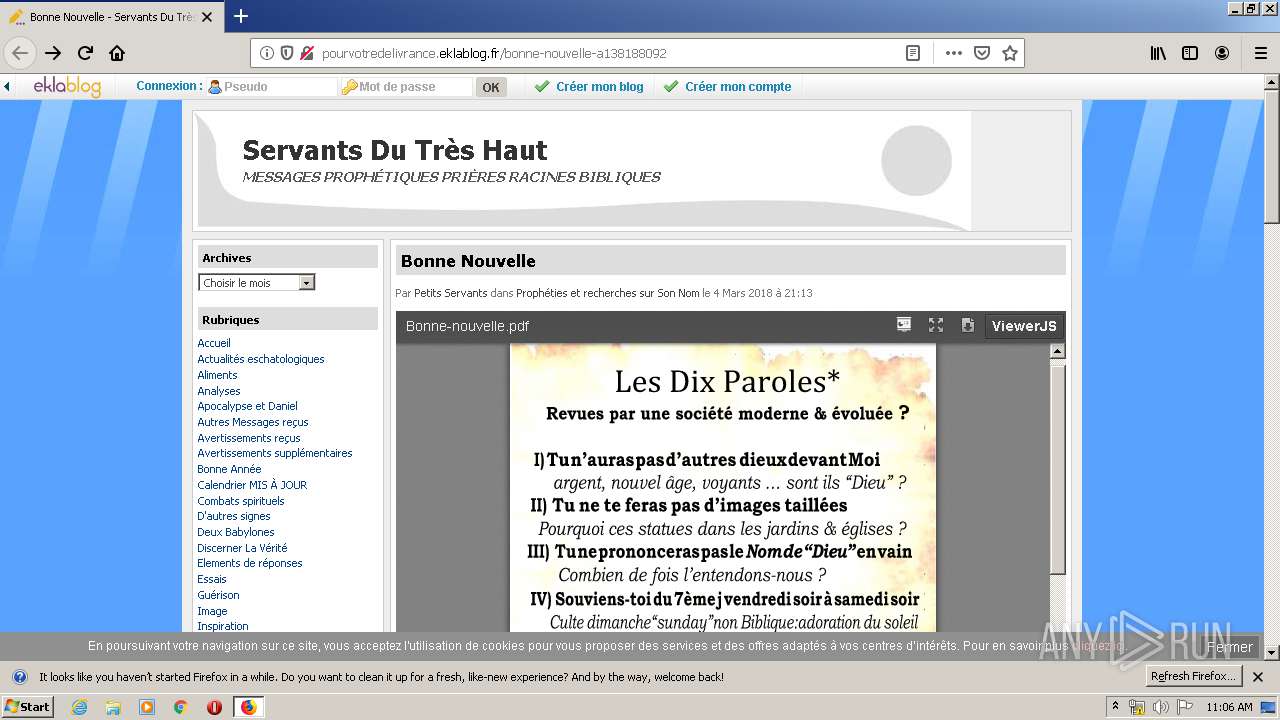Download the Bonne-nouvelle.pdf file
Image resolution: width=1280 pixels, height=720 pixels.
967,325
